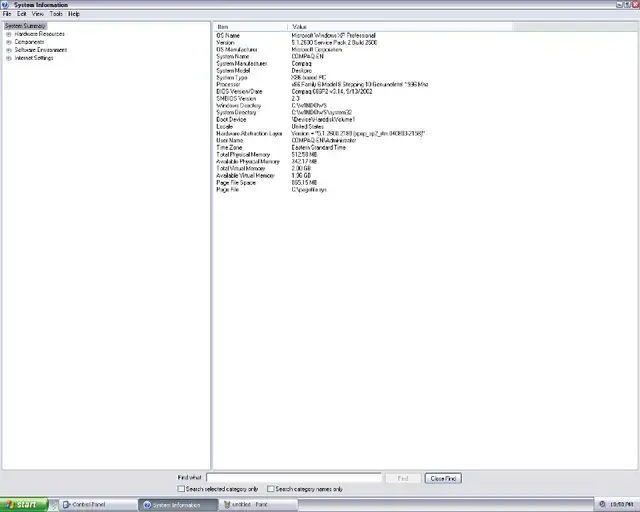Select Internet Settings in the tree
The width and height of the screenshot is (640, 512).
34,58
